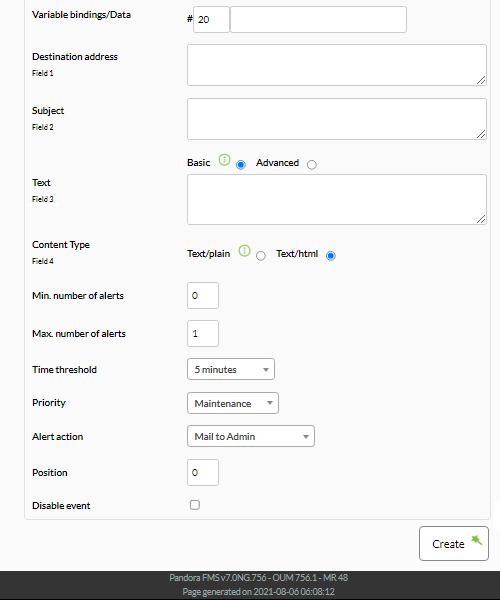Click into the Position input field
The width and height of the screenshot is (500, 600).
(203, 472)
